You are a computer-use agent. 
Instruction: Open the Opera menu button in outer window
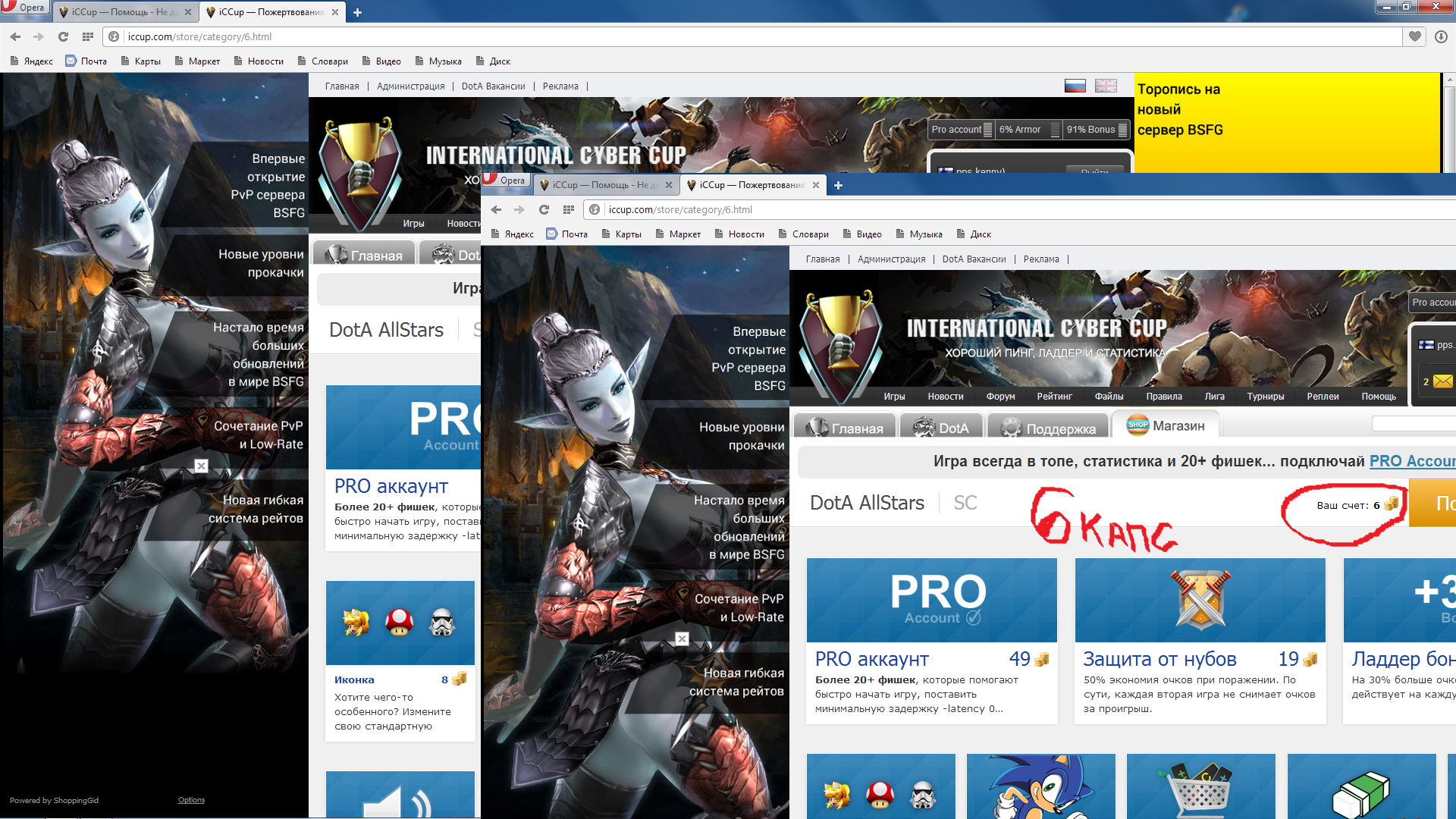pyautogui.click(x=24, y=8)
